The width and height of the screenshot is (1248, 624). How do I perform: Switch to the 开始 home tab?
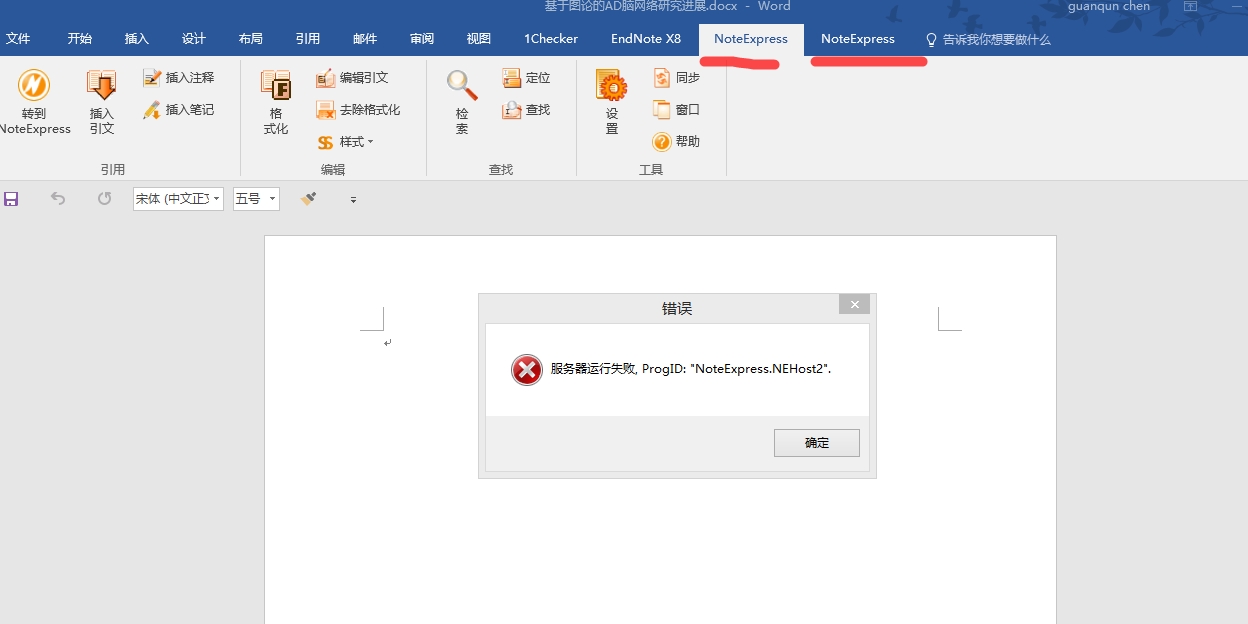[x=80, y=39]
